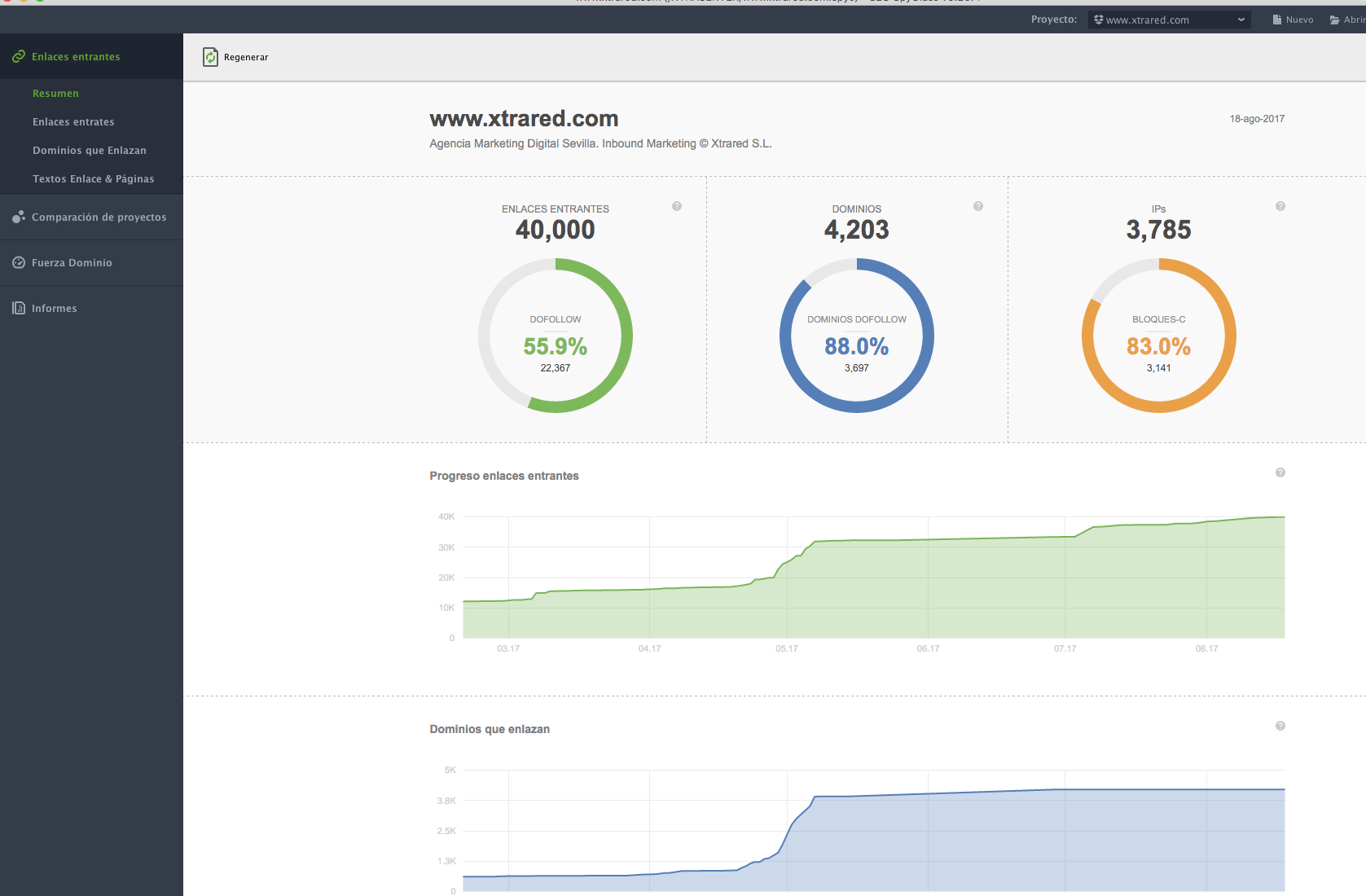Click the Abrir folder icon
1366x896 pixels.
1335,20
